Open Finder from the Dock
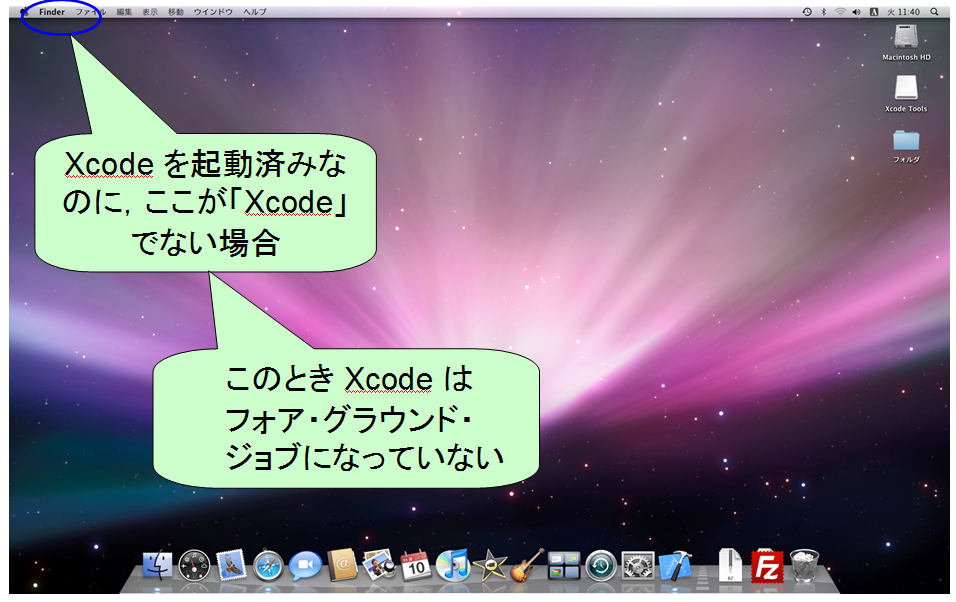Viewport: 956px width, 602px height. (157, 565)
